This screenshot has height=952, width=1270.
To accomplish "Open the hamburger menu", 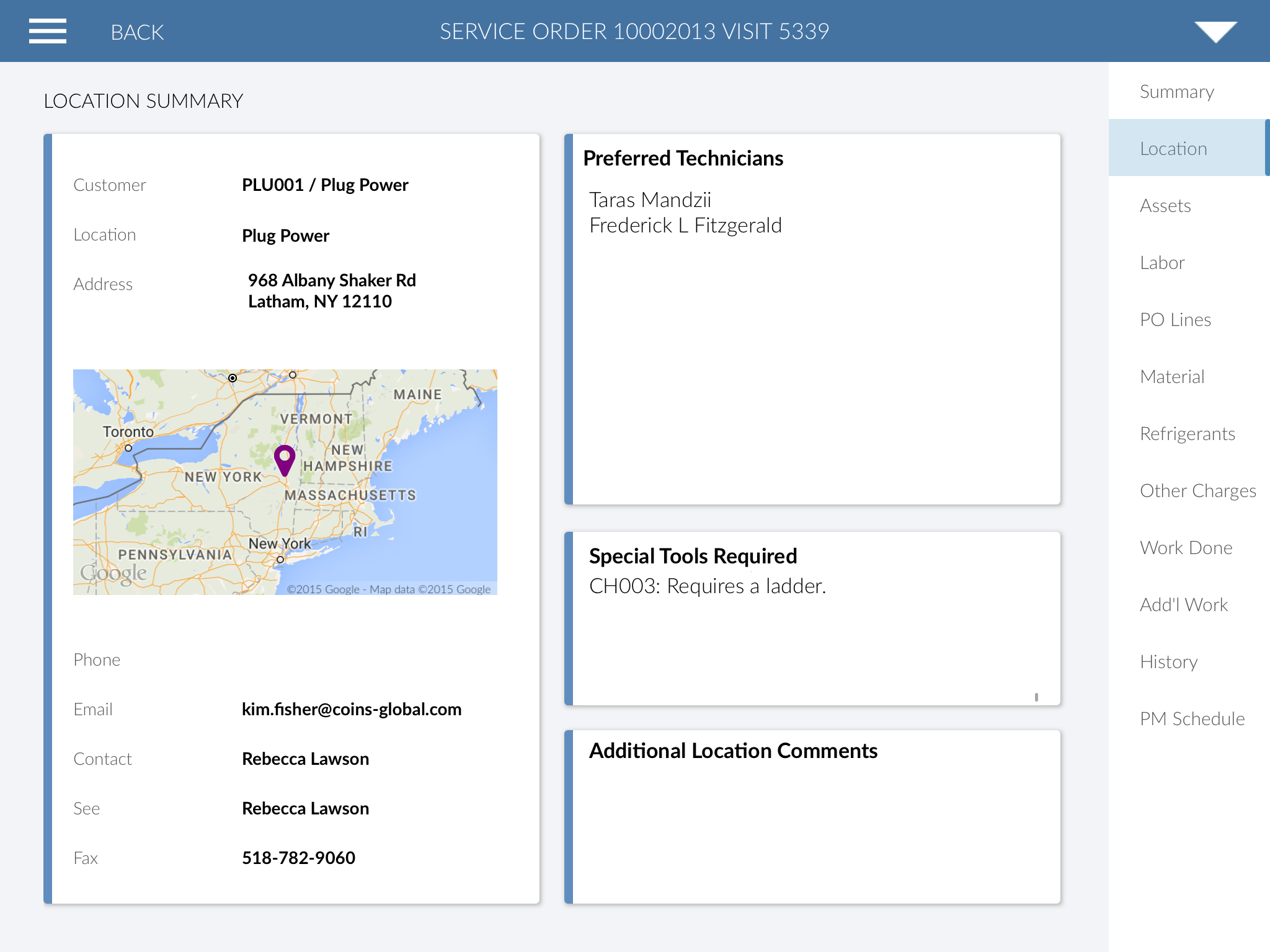I will (47, 31).
